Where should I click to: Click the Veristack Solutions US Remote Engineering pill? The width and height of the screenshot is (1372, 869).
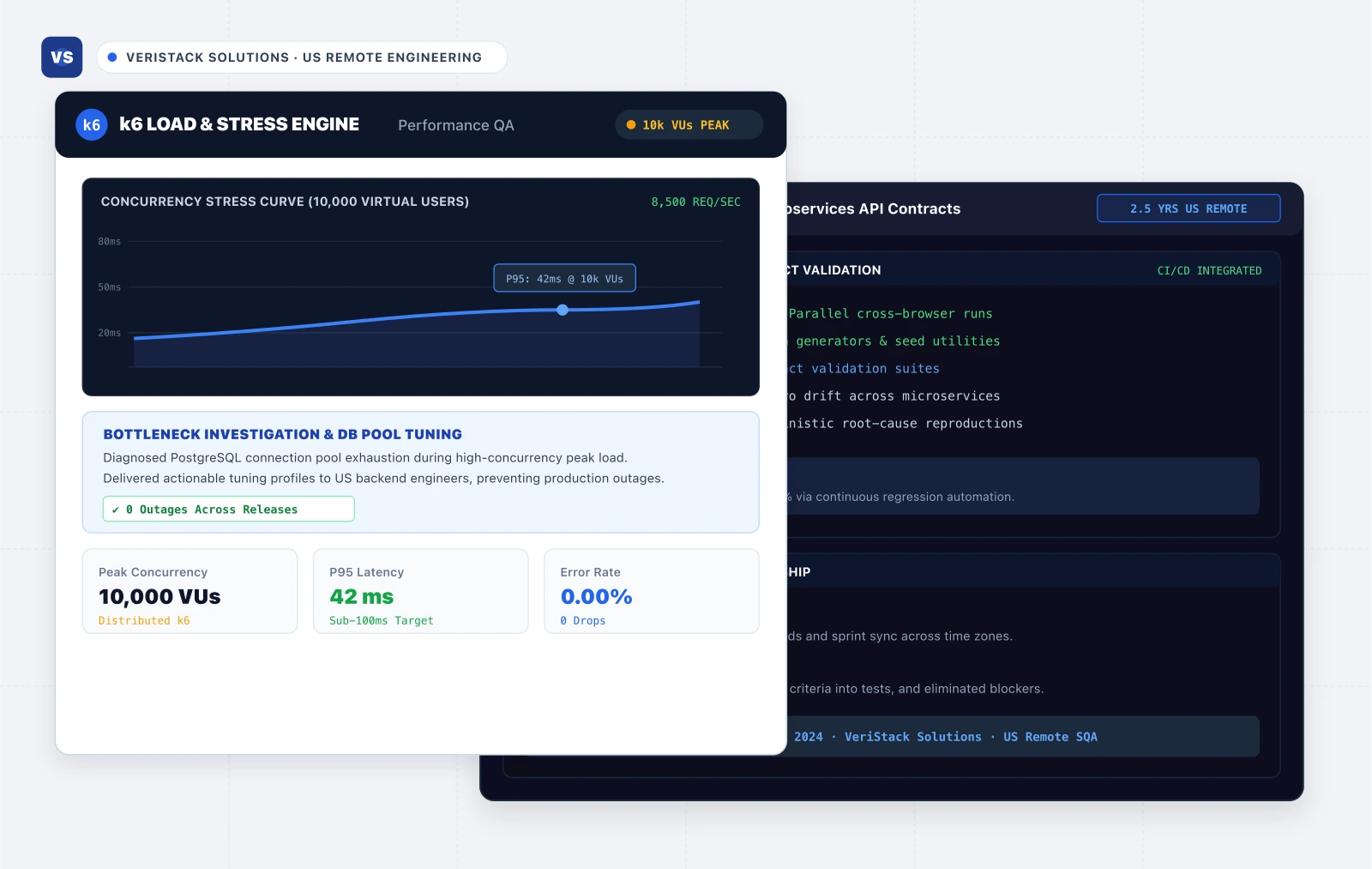point(302,57)
